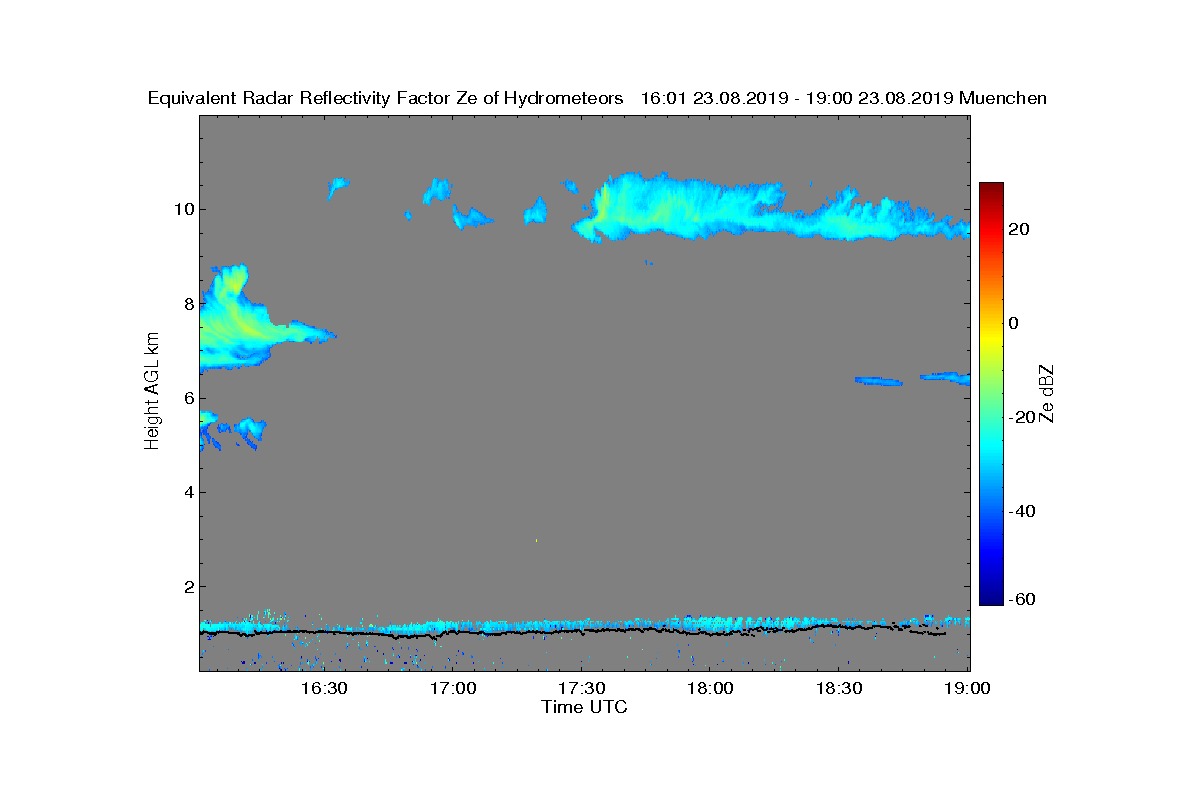Click the colorbar label 20

tap(1020, 229)
